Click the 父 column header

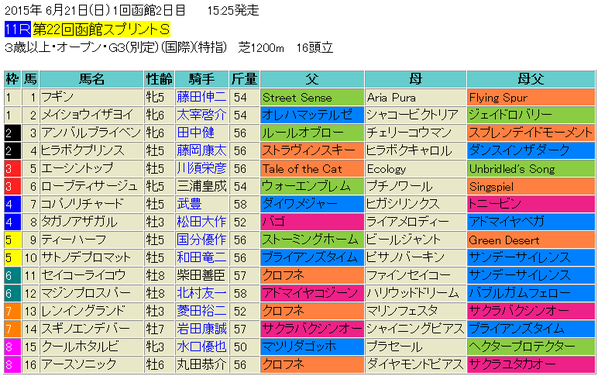tap(312, 79)
